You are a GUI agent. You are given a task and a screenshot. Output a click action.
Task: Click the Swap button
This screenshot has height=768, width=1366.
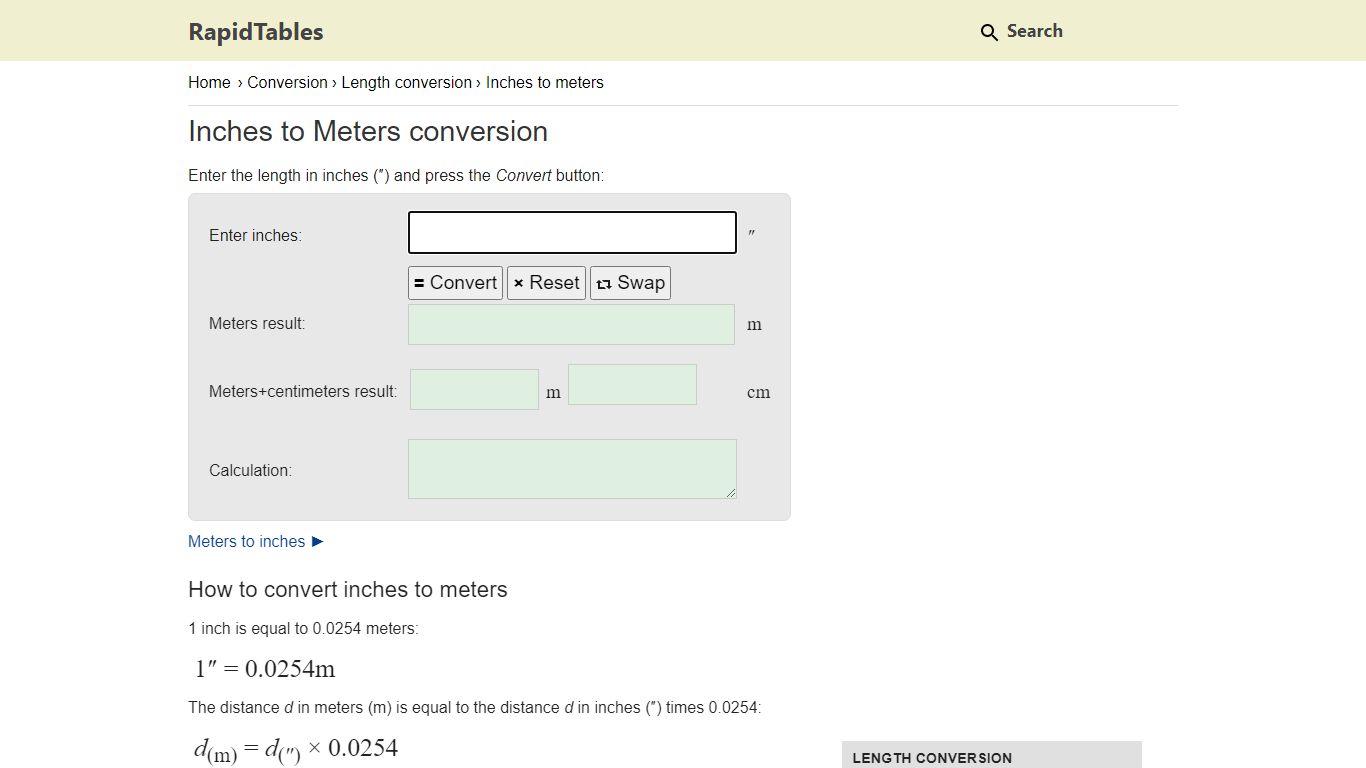click(x=630, y=283)
